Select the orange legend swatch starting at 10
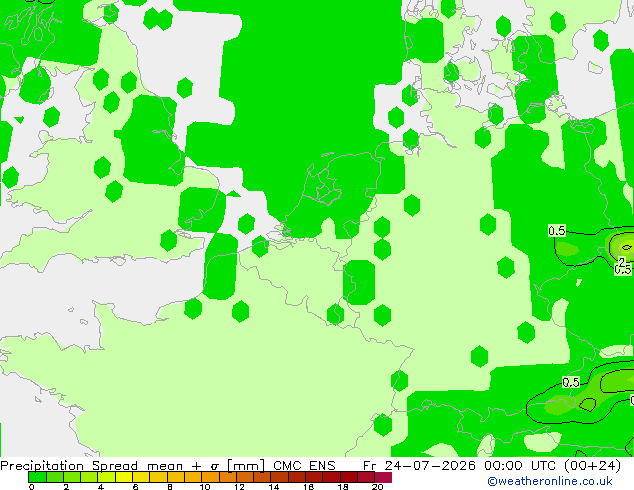Viewport: 634px width, 490px height. click(210, 477)
